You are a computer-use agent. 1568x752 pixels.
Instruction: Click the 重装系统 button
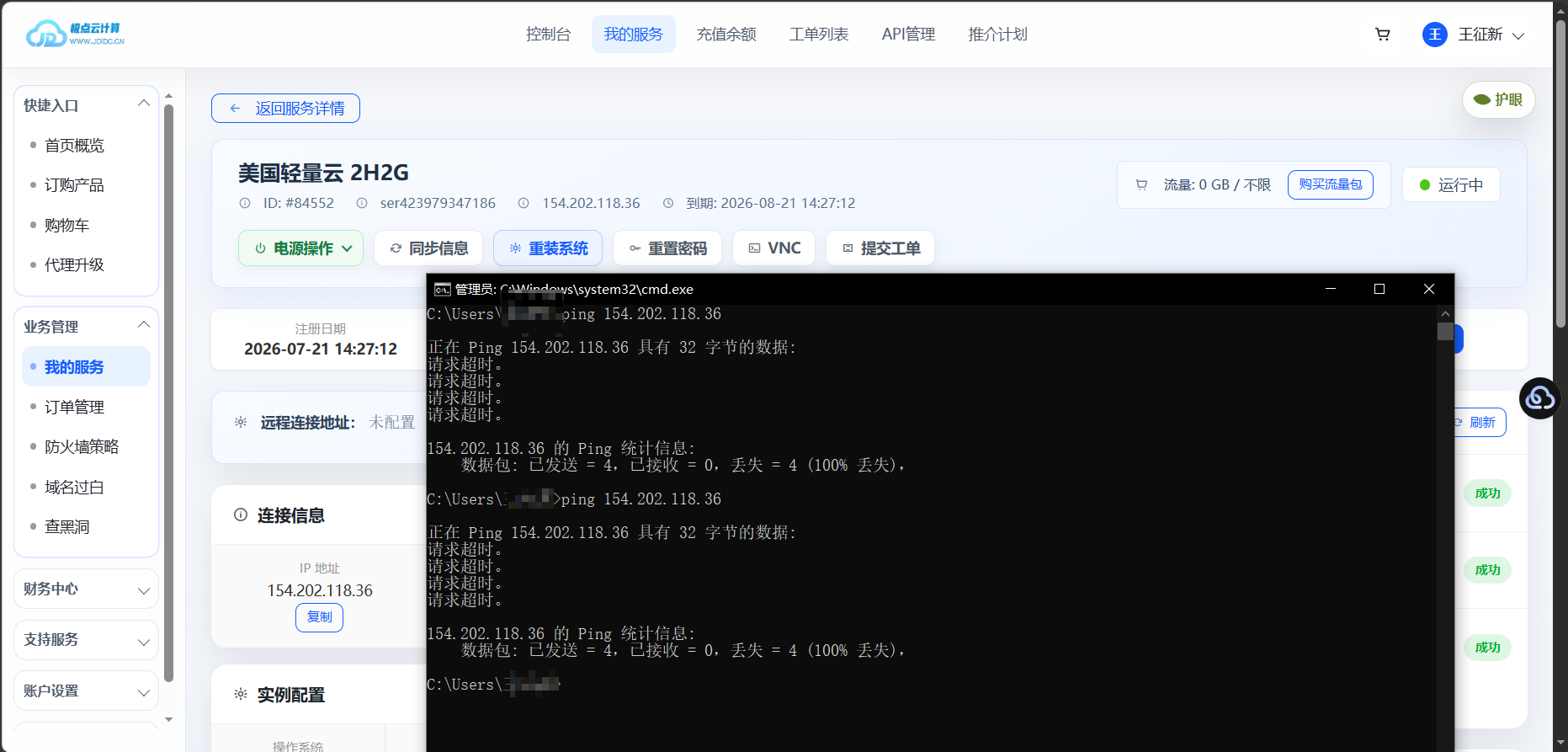pos(548,248)
